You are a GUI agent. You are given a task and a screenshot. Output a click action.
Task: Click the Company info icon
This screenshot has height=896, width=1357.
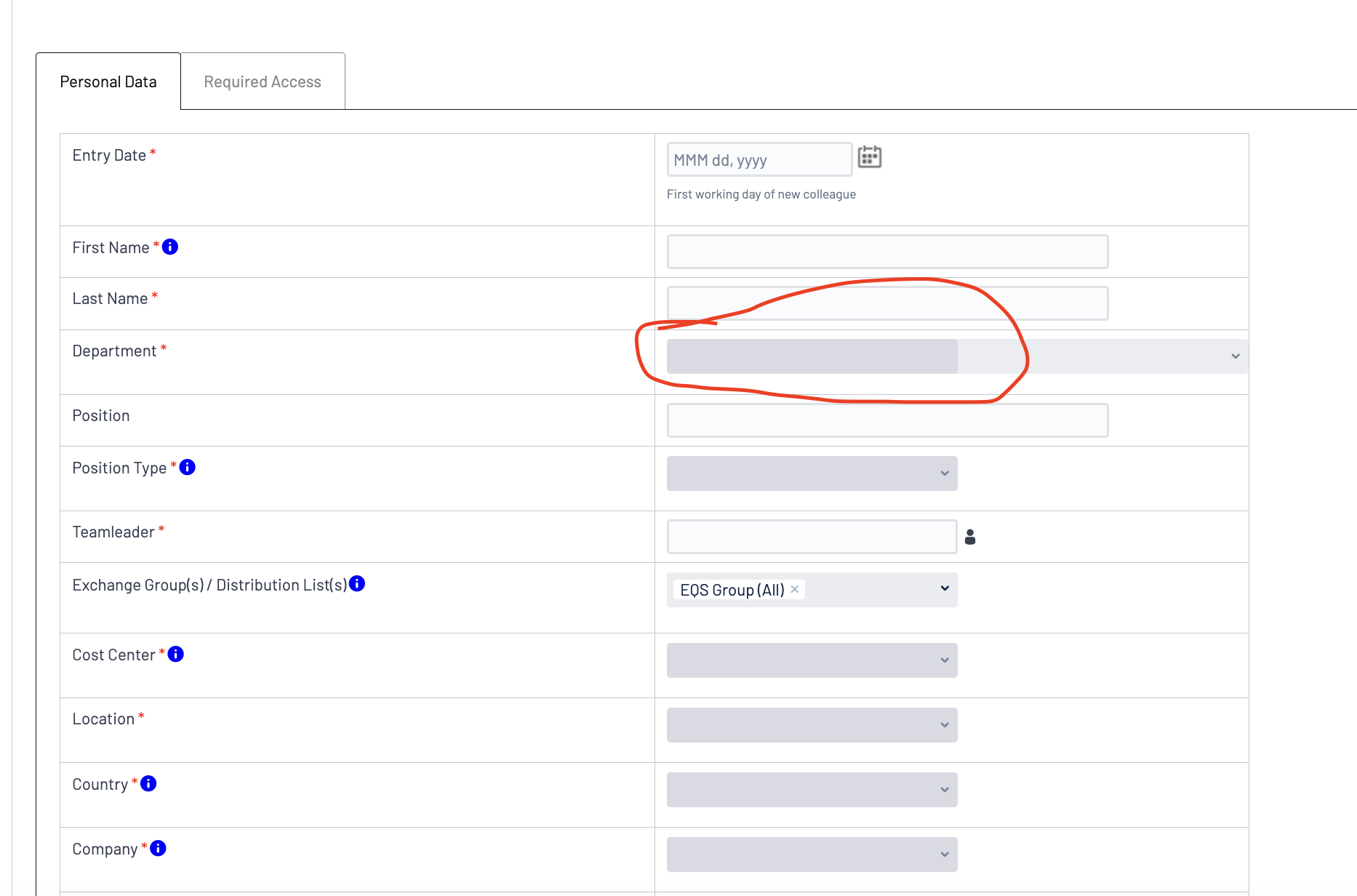pos(158,849)
